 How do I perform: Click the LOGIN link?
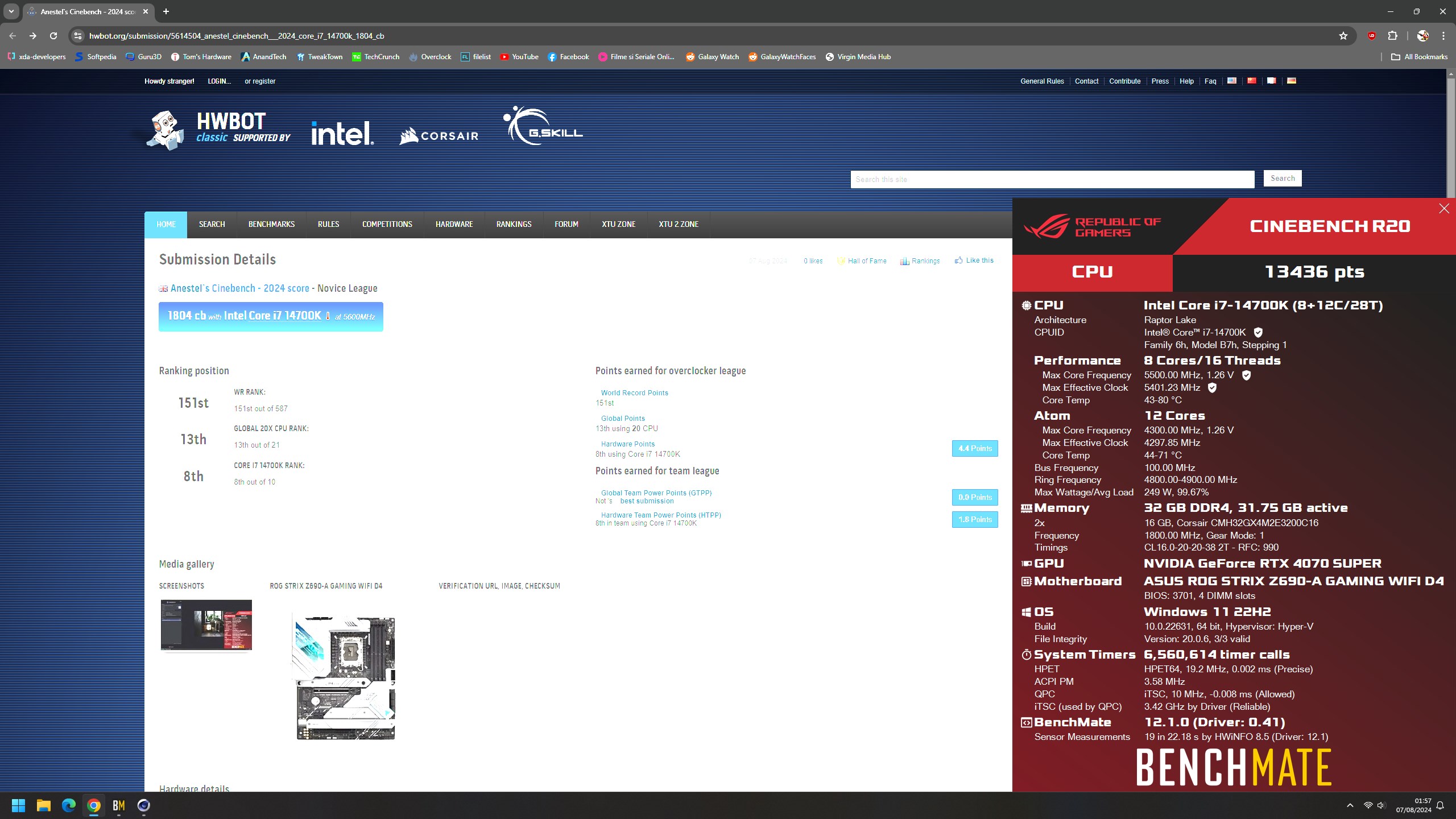point(219,81)
